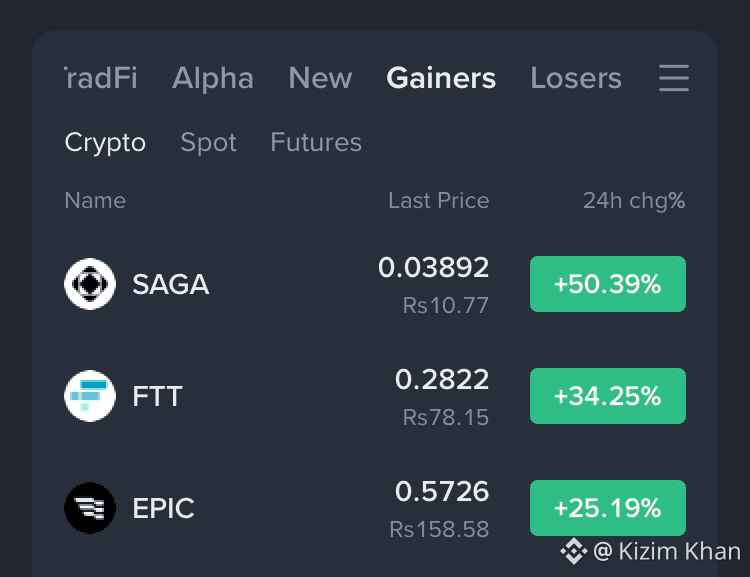Select the Gainers tab

click(441, 78)
